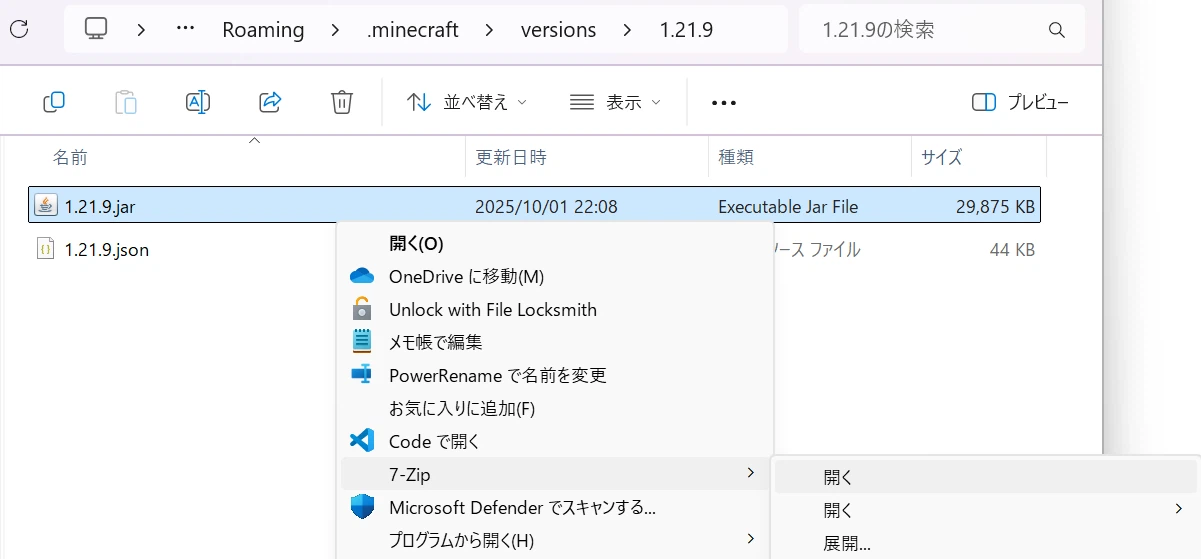Choose お気に入りに追加(F) menu entry
Viewport: 1201px width, 559px height.
pyautogui.click(x=555, y=408)
